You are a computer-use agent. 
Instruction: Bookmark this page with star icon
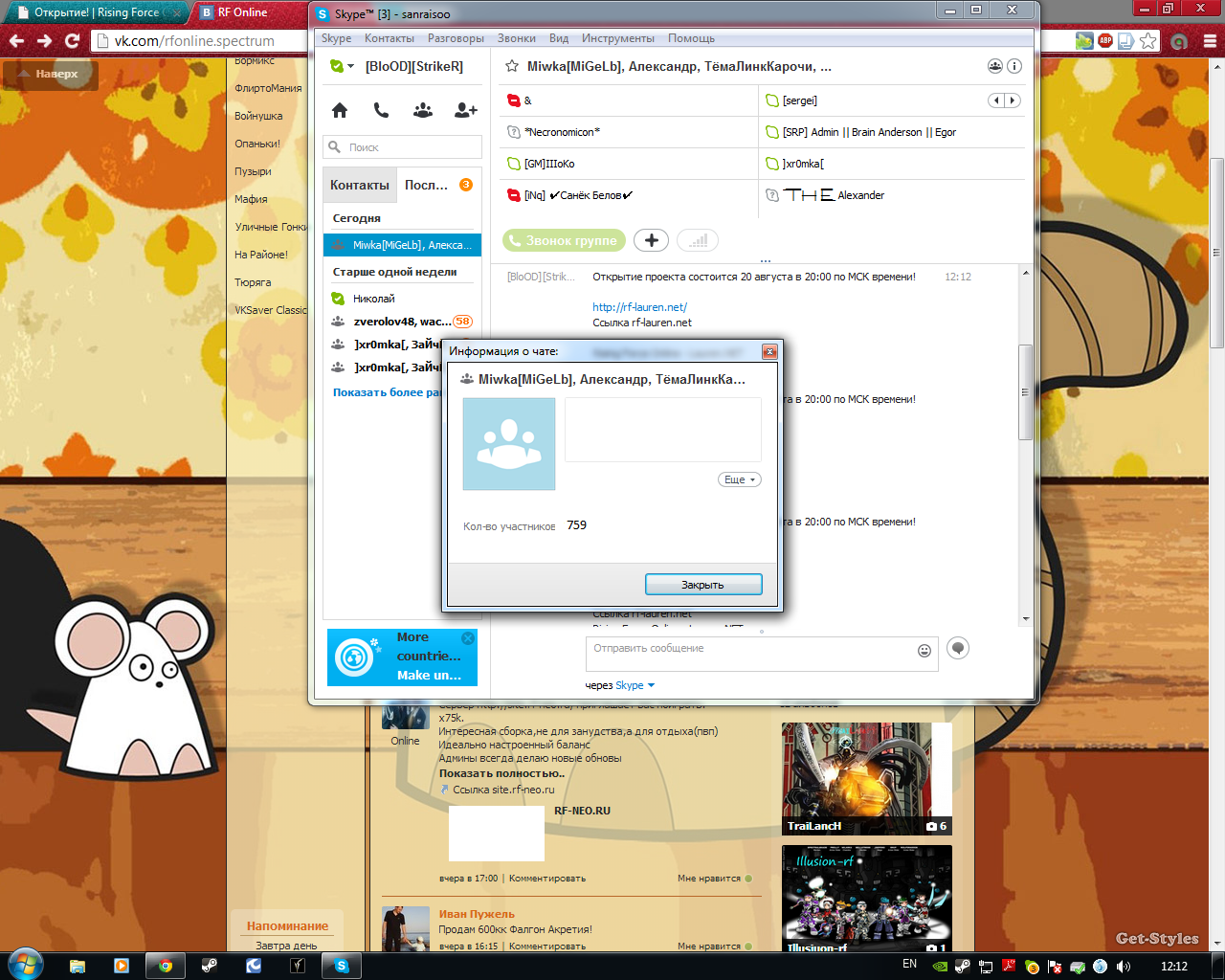(1147, 41)
